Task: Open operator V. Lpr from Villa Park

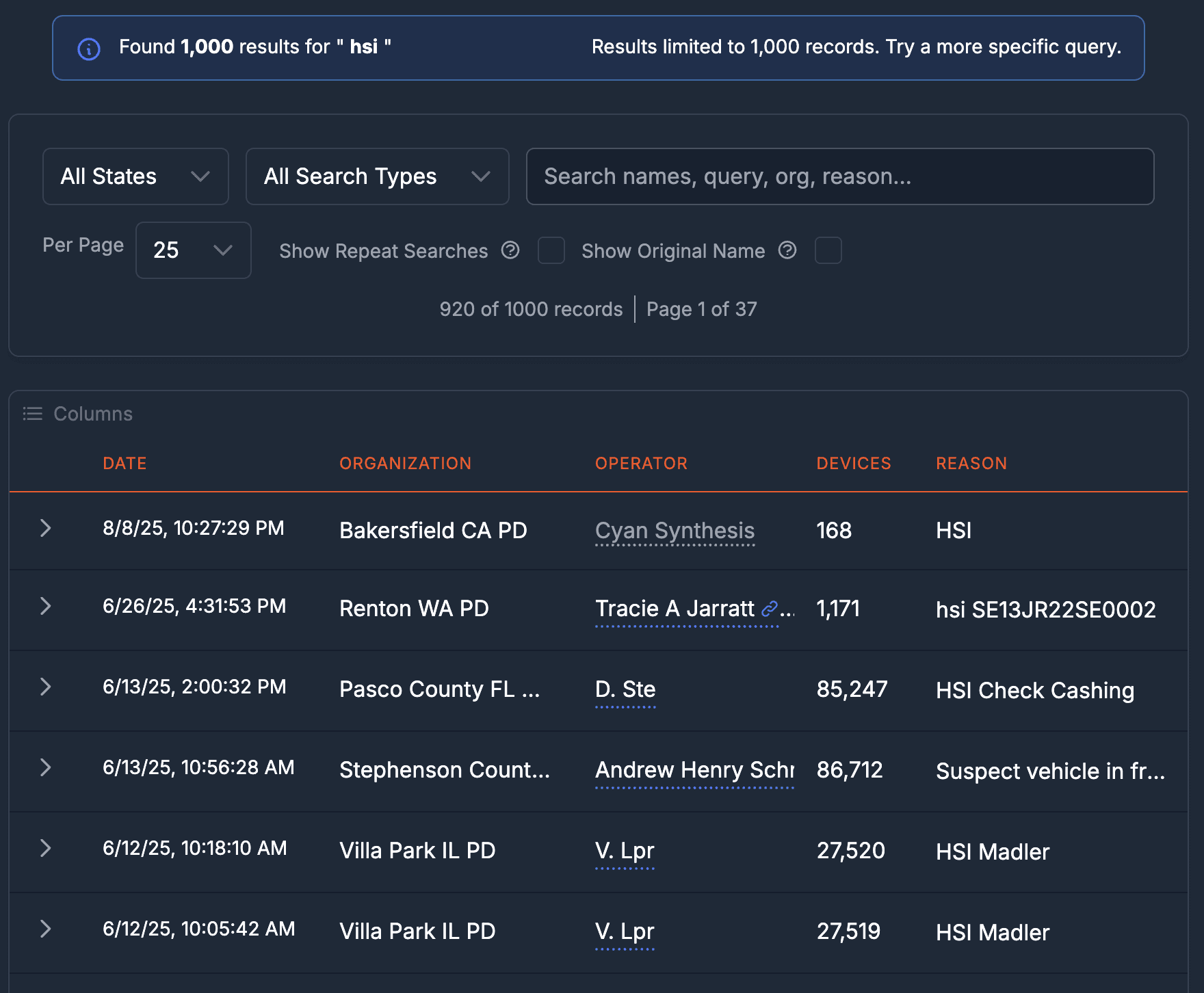Action: pyautogui.click(x=624, y=851)
